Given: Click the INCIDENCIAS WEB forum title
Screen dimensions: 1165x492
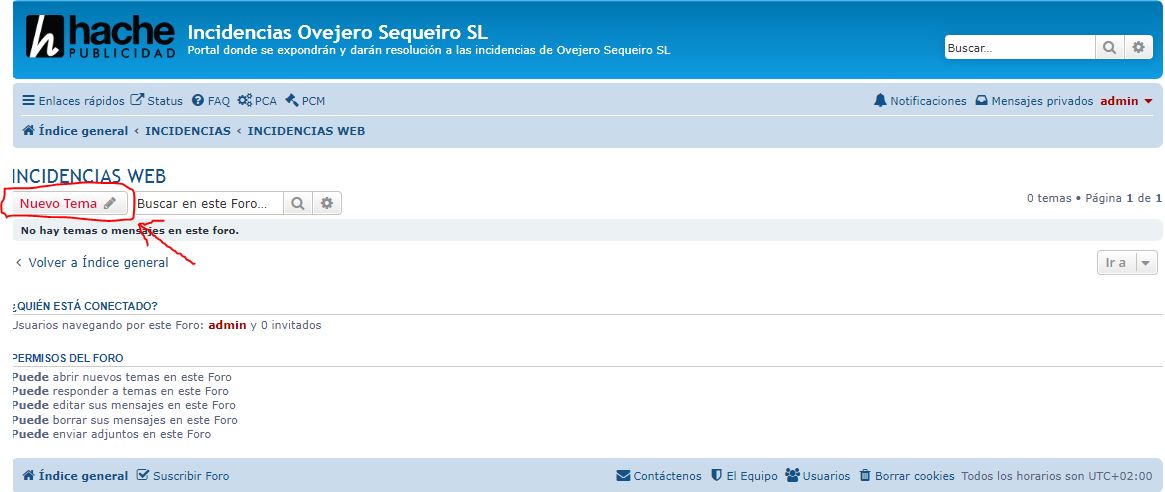Looking at the screenshot, I should pyautogui.click(x=89, y=176).
